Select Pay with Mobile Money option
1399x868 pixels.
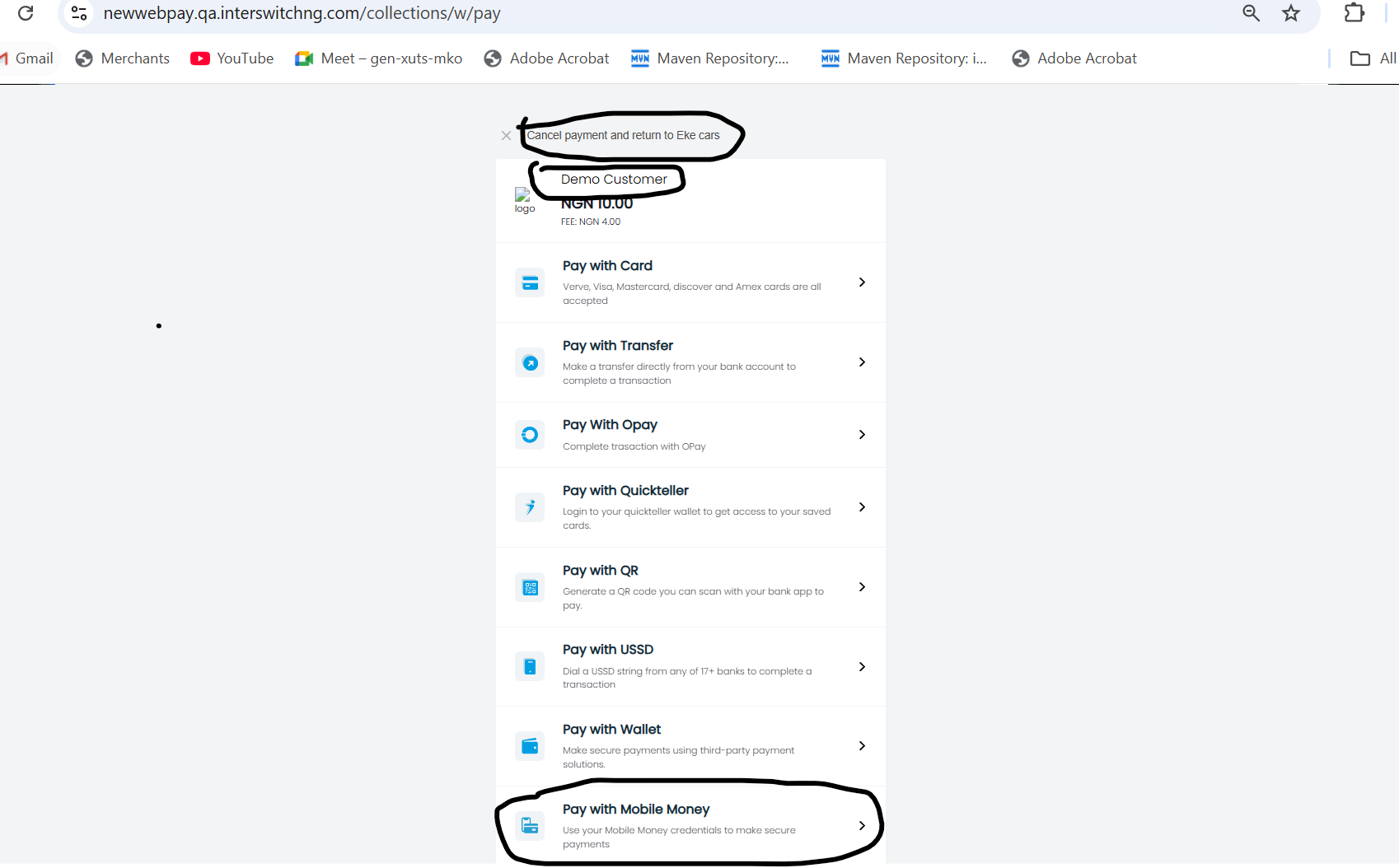(x=635, y=810)
